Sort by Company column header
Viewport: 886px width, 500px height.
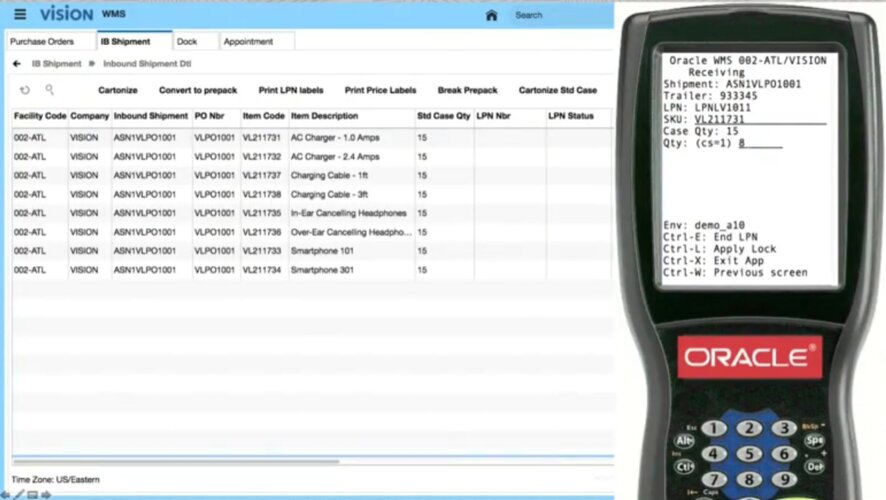(89, 116)
